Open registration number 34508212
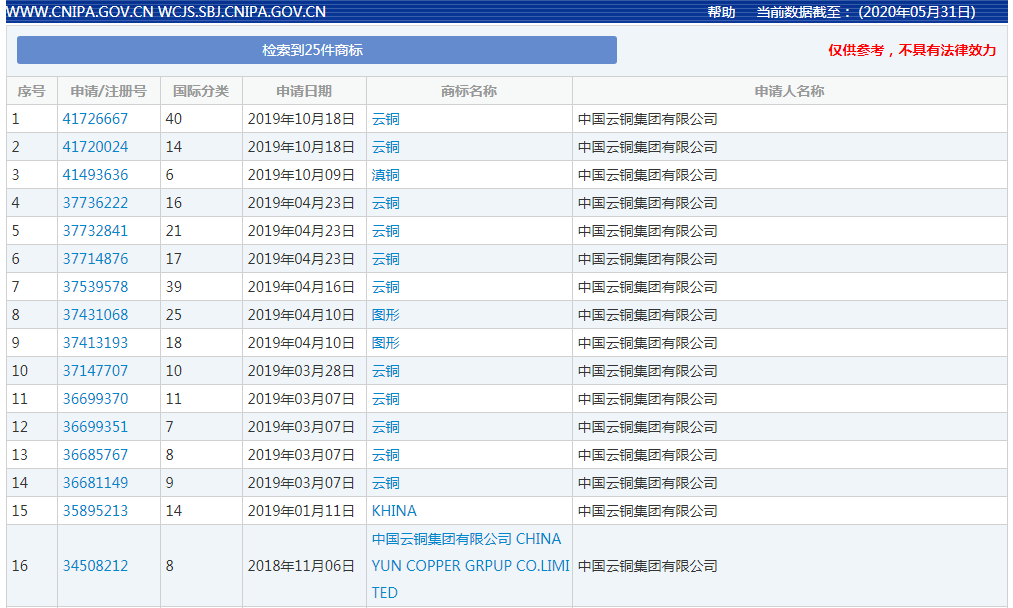Screen dimensions: 1013x608 tap(95, 566)
